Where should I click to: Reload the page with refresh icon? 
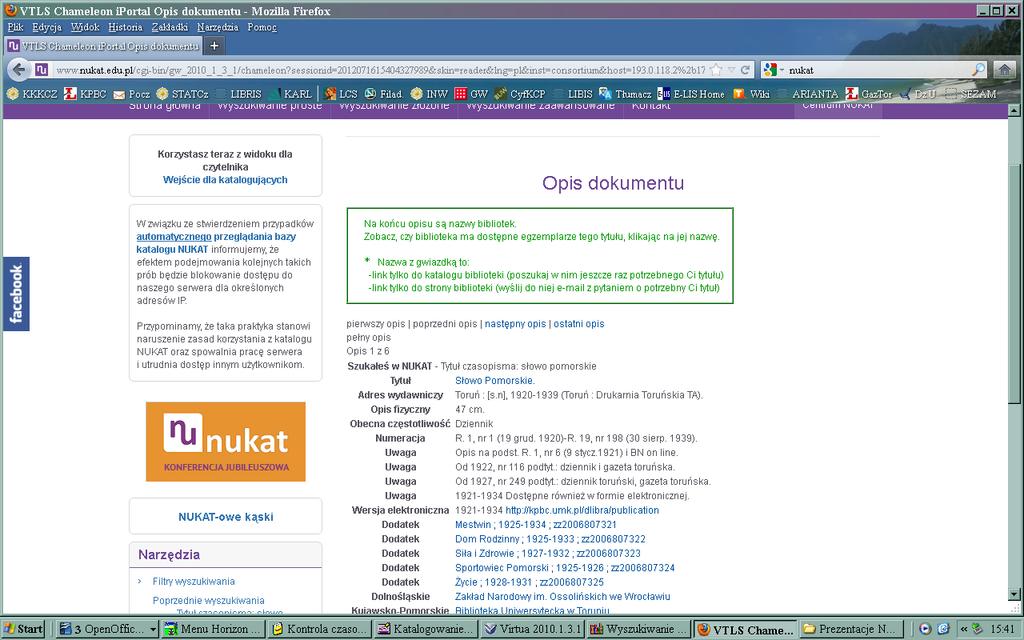click(745, 70)
